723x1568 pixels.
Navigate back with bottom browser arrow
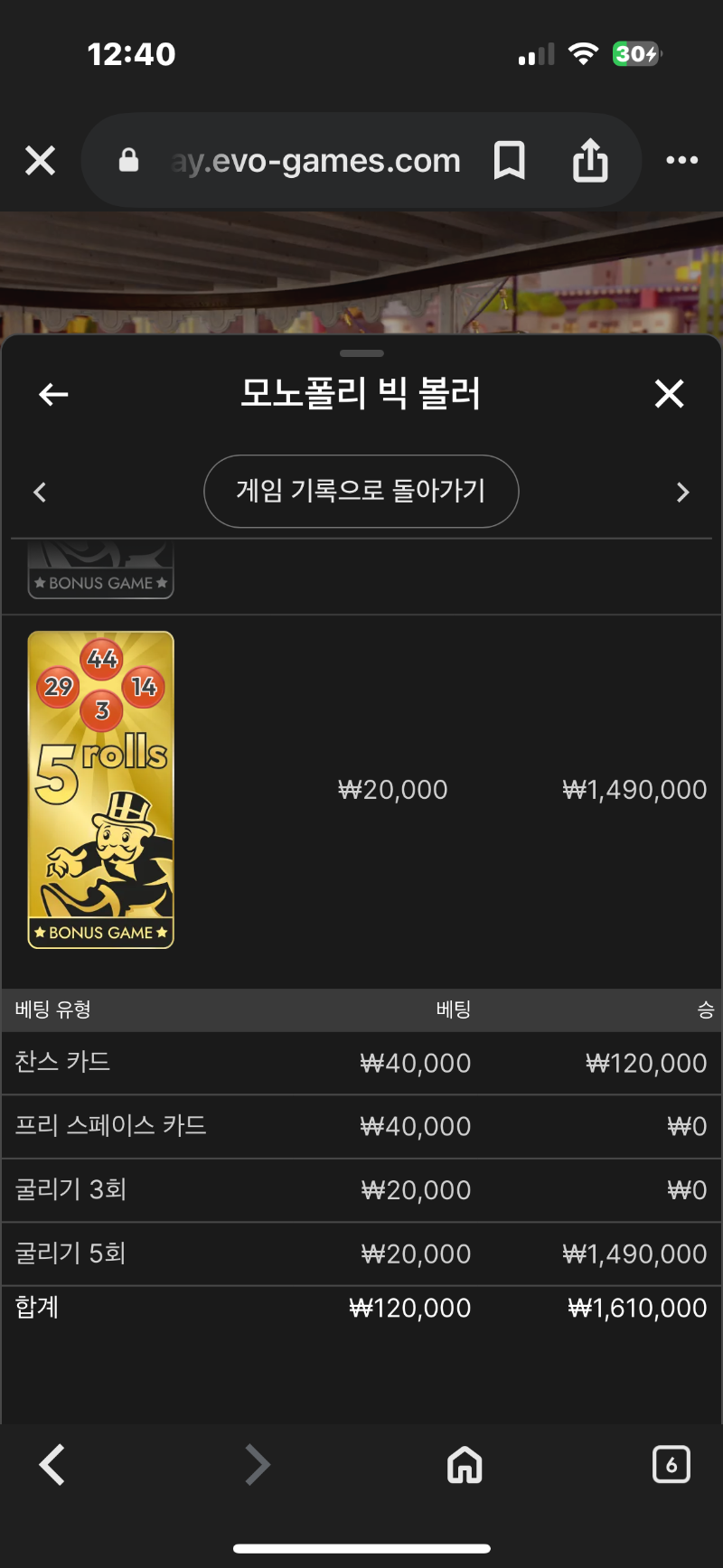[52, 1465]
